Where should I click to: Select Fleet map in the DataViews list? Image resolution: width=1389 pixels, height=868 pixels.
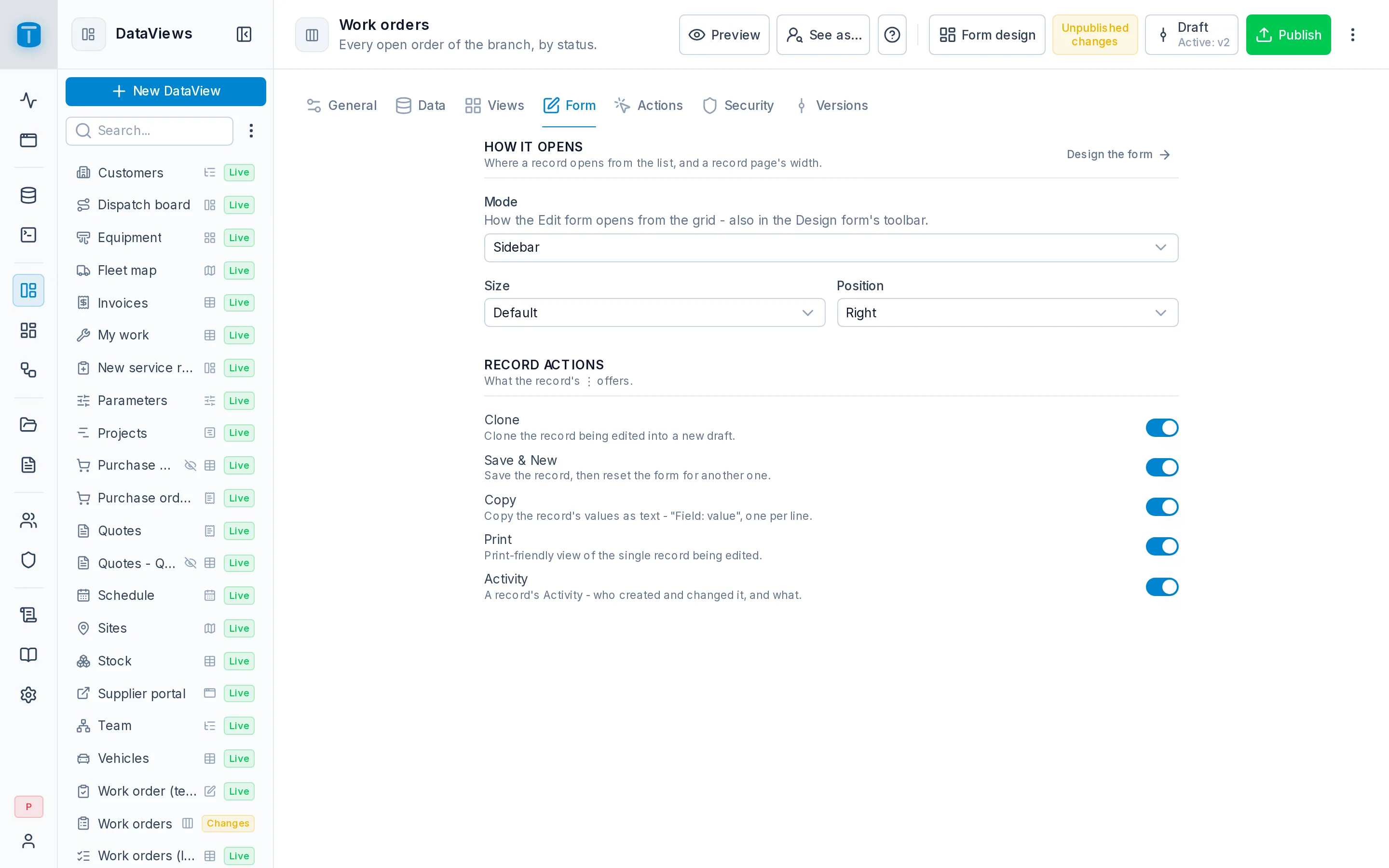click(x=166, y=271)
